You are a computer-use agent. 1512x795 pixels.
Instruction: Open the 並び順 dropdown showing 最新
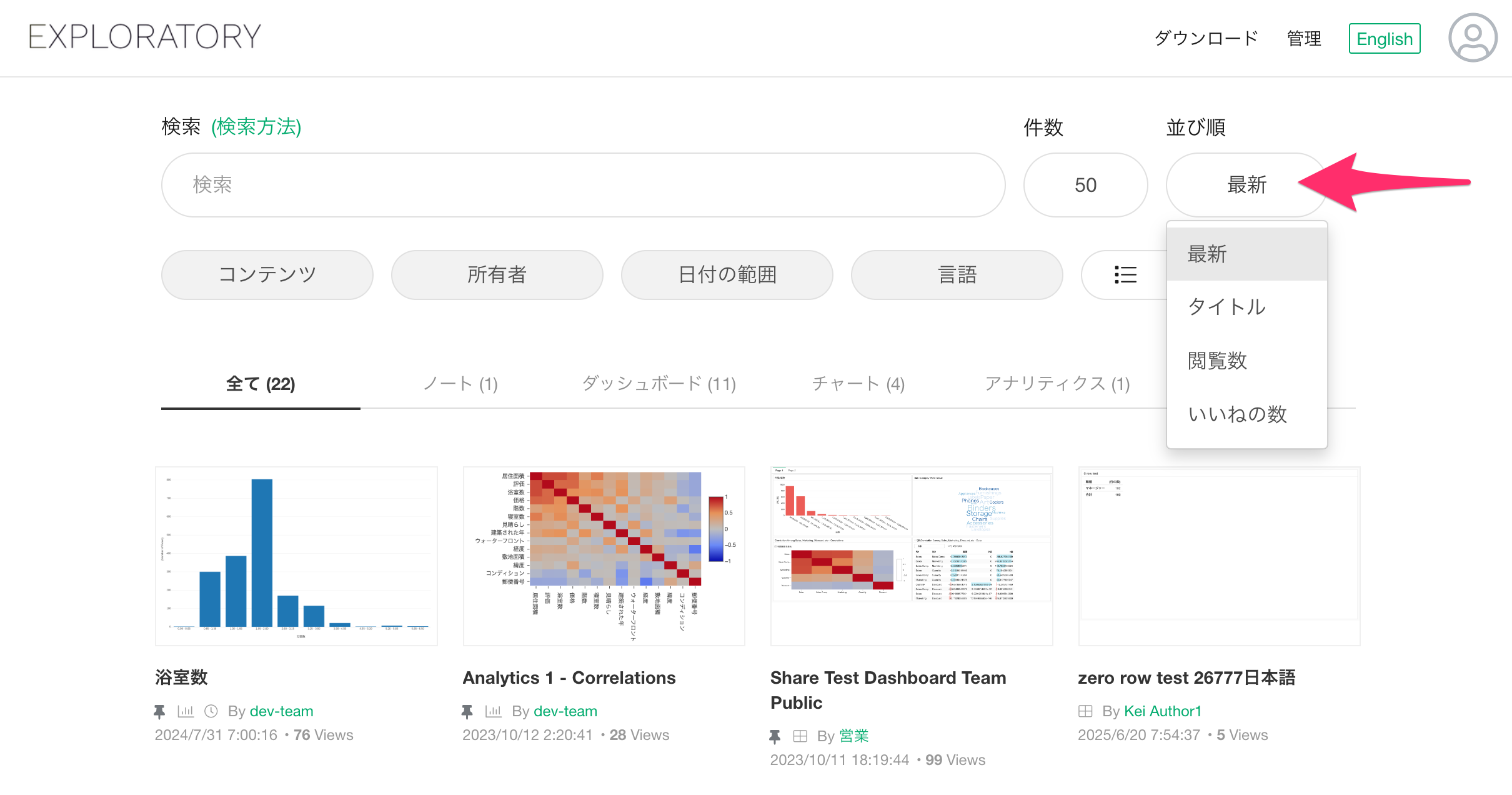tap(1246, 185)
